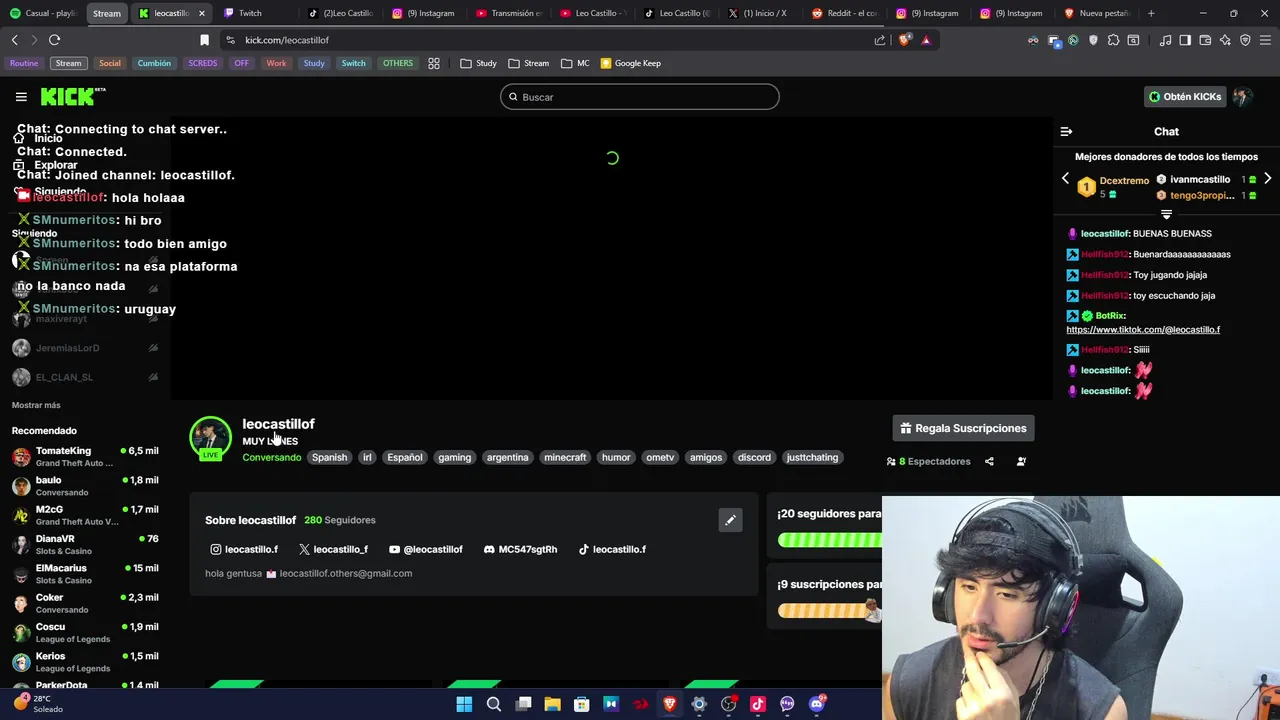
Task: Open Brave Wallet icon
Action: (1205, 40)
